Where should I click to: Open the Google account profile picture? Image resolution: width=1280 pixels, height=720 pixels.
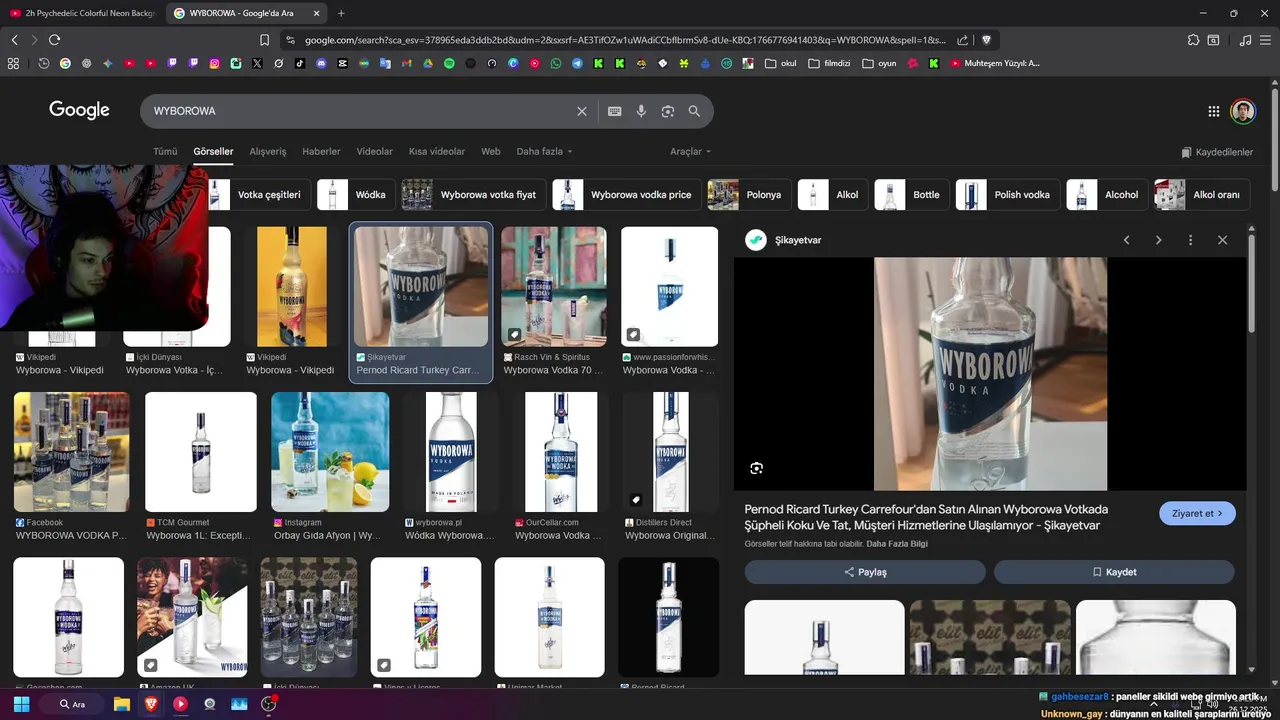[x=1243, y=111]
